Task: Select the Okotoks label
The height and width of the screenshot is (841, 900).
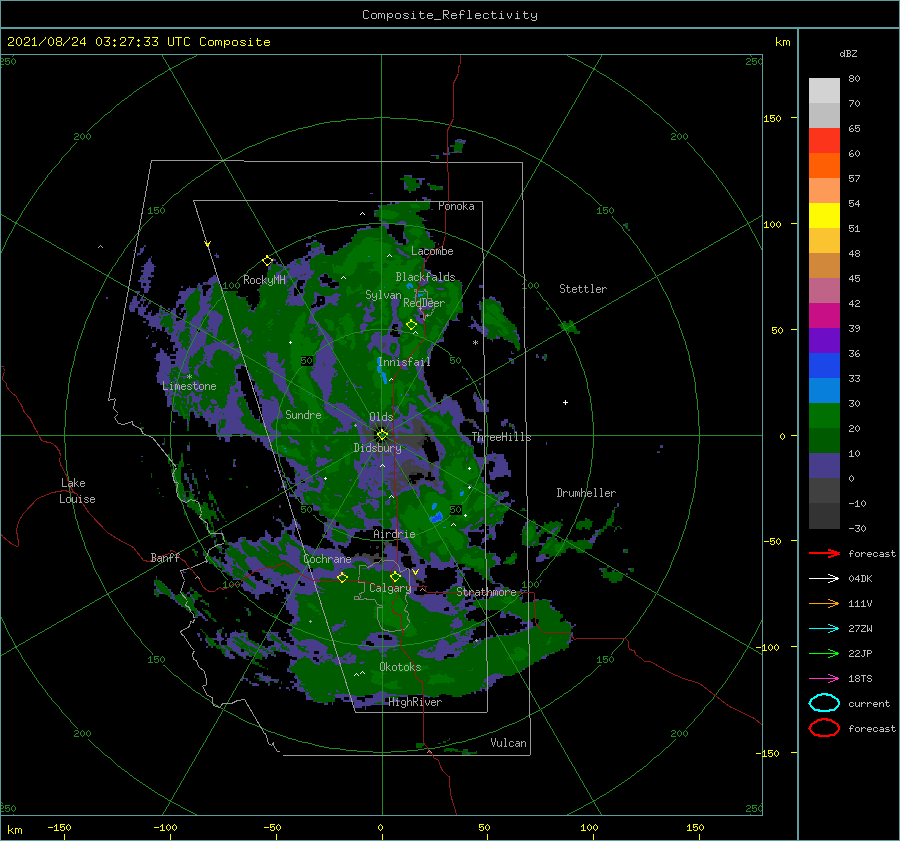Action: click(400, 667)
